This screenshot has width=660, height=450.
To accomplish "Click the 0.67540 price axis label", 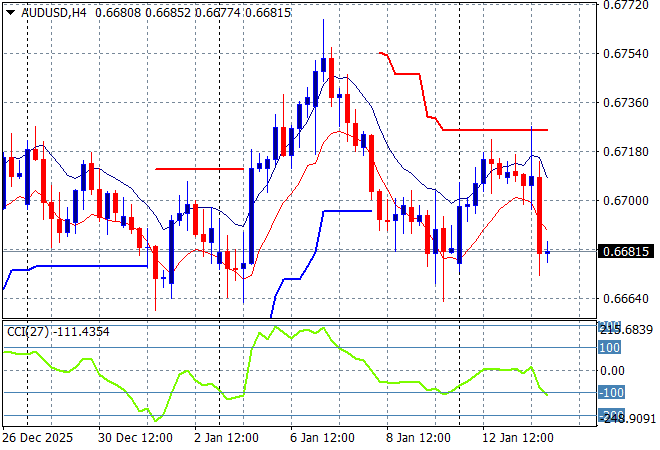I will [626, 53].
